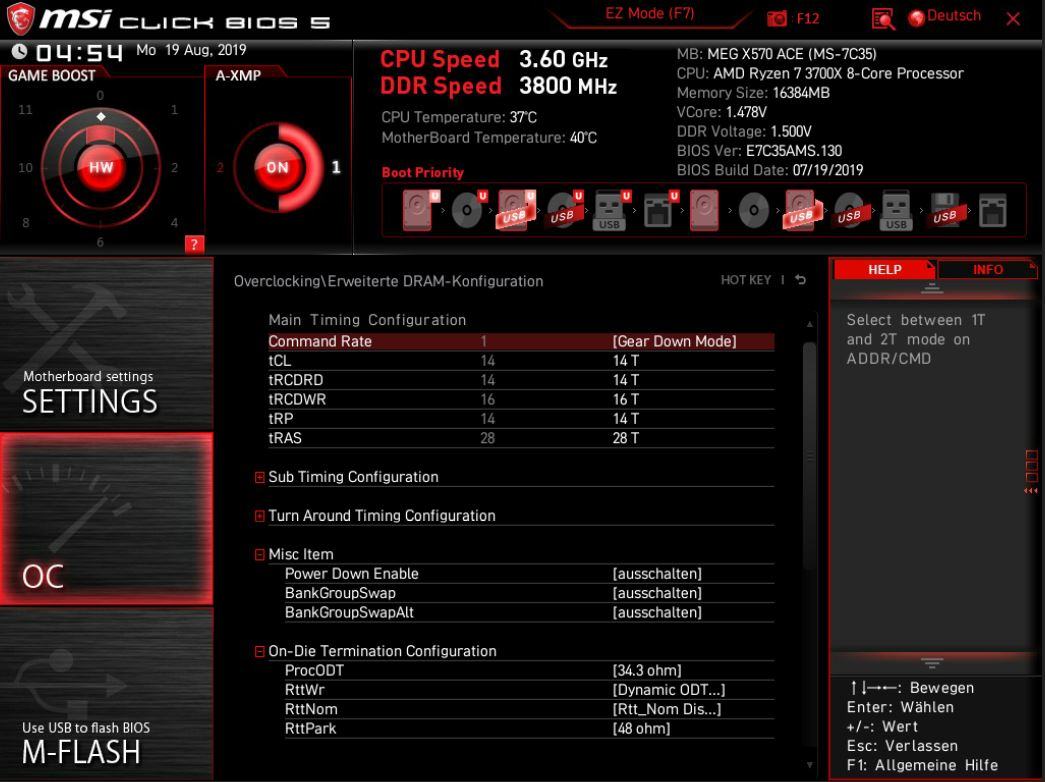Edit the tRP 14 T value field

pos(626,419)
